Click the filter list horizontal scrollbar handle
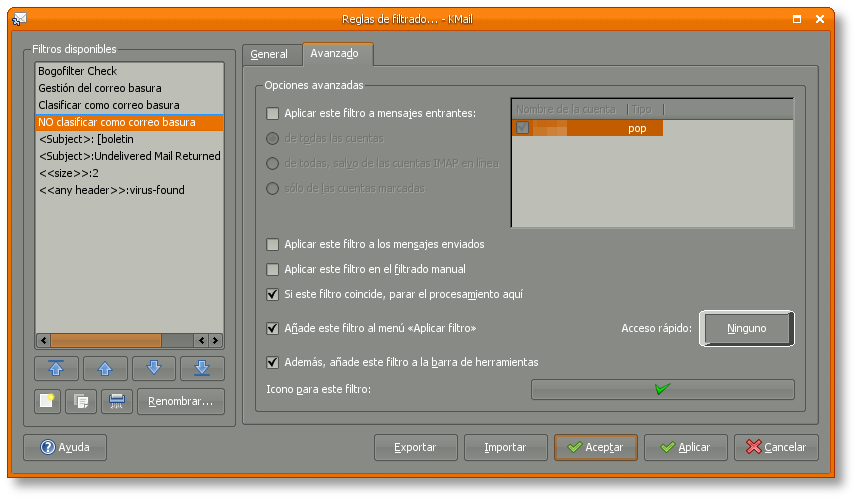Viewport: 858px width, 501px height. point(106,340)
